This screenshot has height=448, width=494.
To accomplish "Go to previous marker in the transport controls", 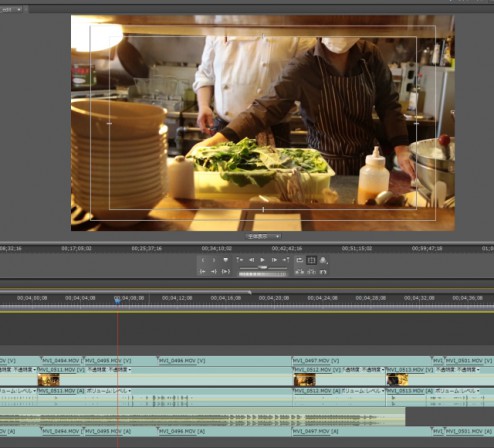I will tap(239, 260).
